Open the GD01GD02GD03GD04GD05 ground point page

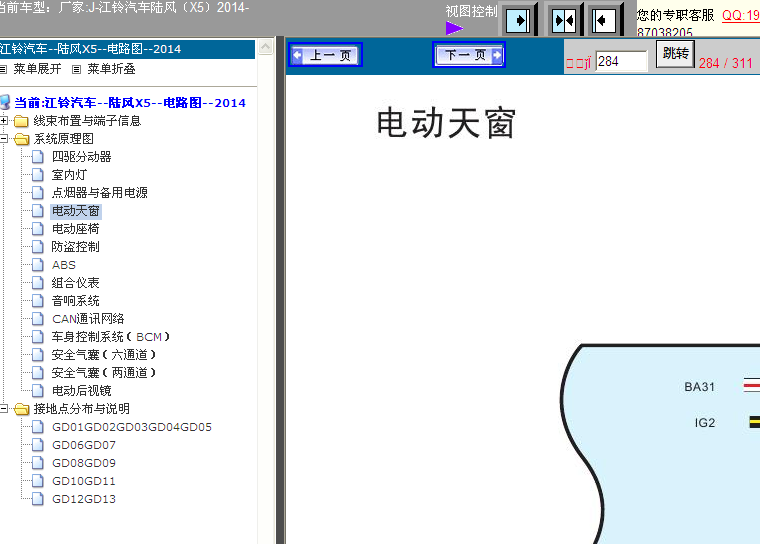[x=132, y=427]
